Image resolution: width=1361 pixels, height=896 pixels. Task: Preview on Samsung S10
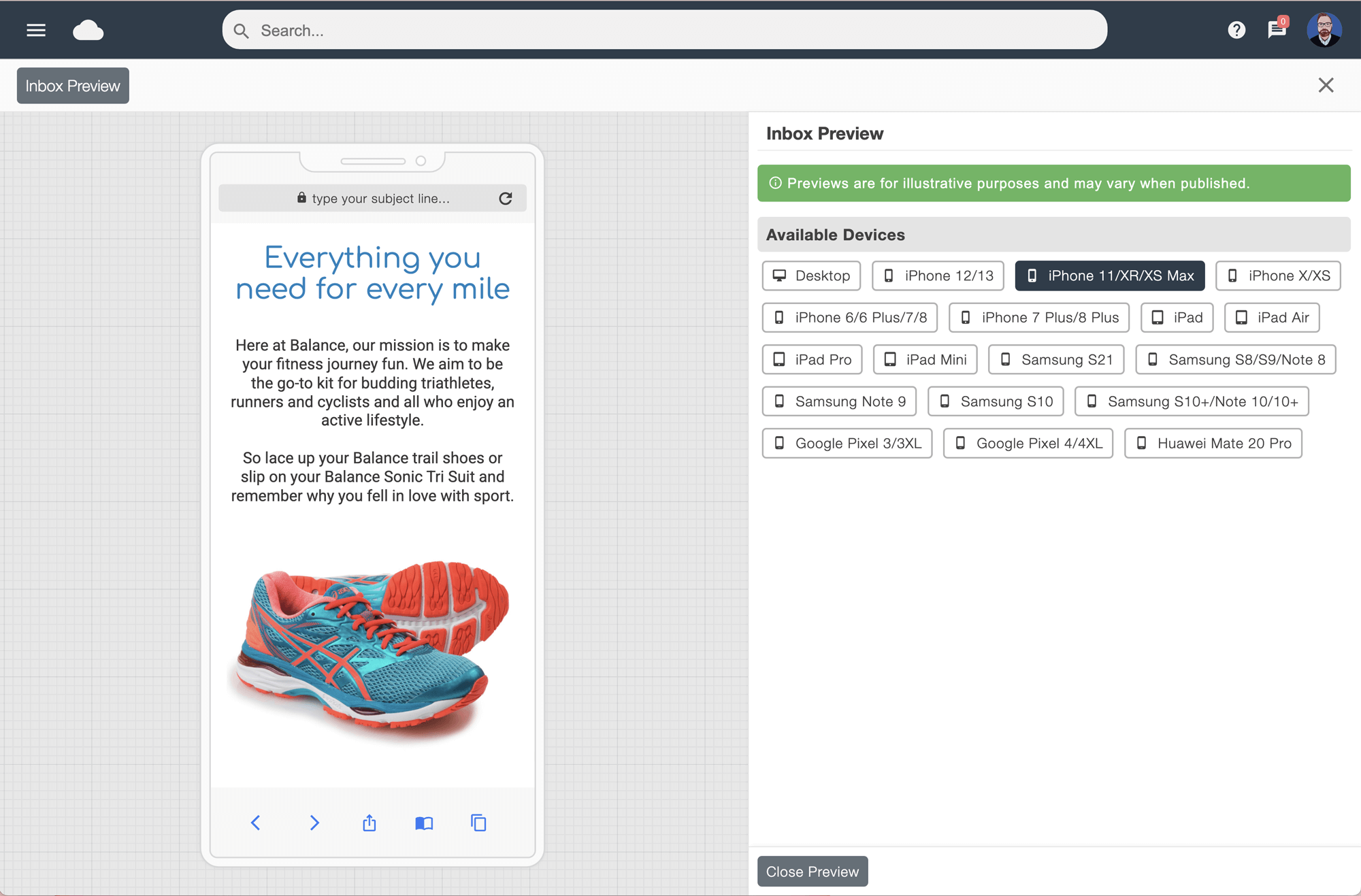tap(995, 401)
